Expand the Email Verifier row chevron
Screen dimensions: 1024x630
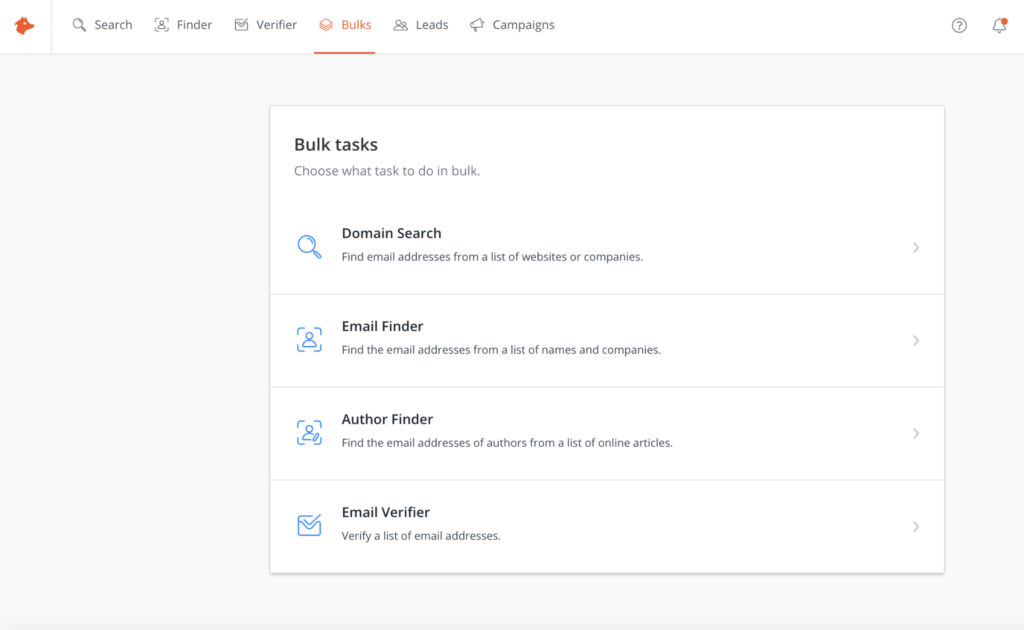(916, 526)
